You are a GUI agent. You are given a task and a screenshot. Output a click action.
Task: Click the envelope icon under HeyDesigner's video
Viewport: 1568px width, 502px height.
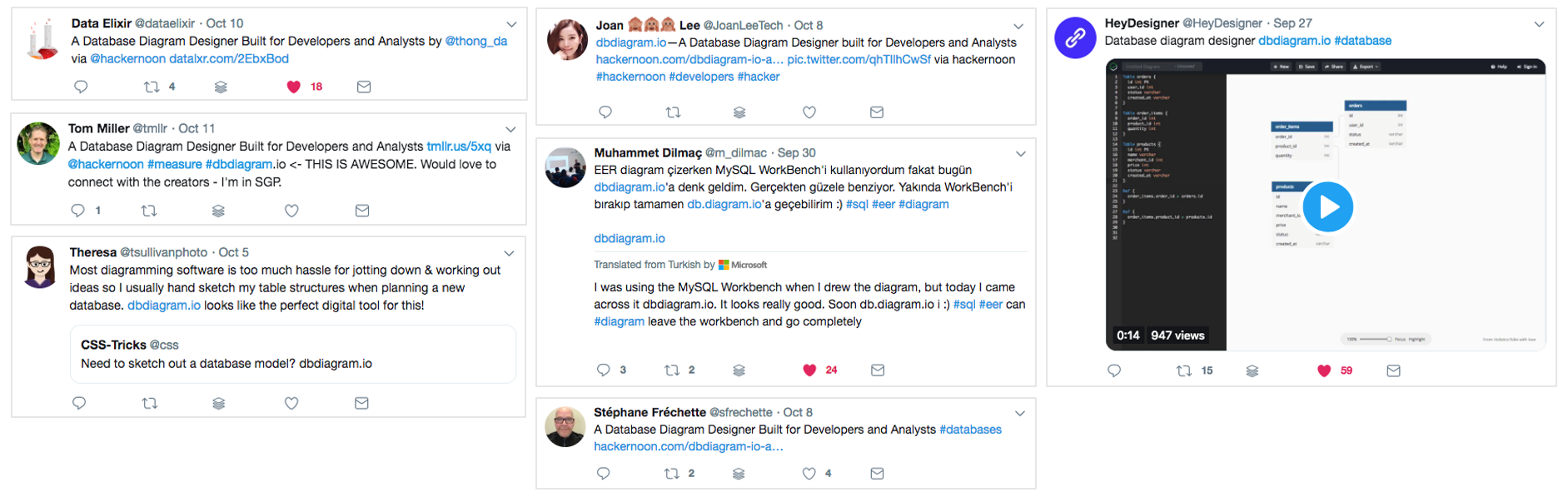1393,371
